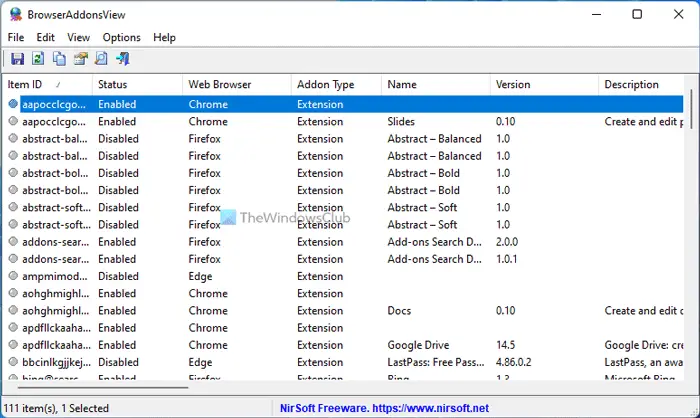The image size is (700, 418).
Task: Click the vertical scrollbar thumb on the right
Action: tap(692, 107)
